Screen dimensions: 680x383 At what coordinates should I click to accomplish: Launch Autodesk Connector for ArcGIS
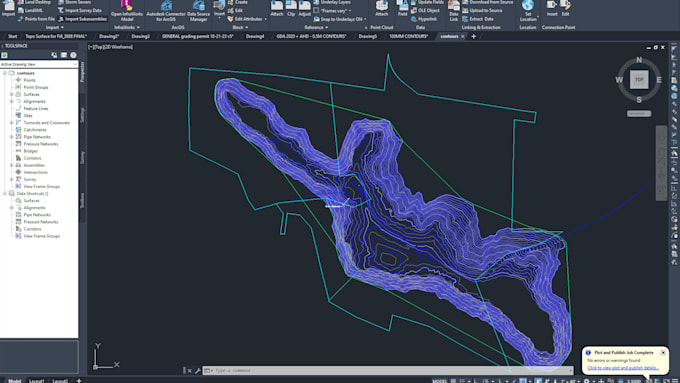pyautogui.click(x=166, y=11)
